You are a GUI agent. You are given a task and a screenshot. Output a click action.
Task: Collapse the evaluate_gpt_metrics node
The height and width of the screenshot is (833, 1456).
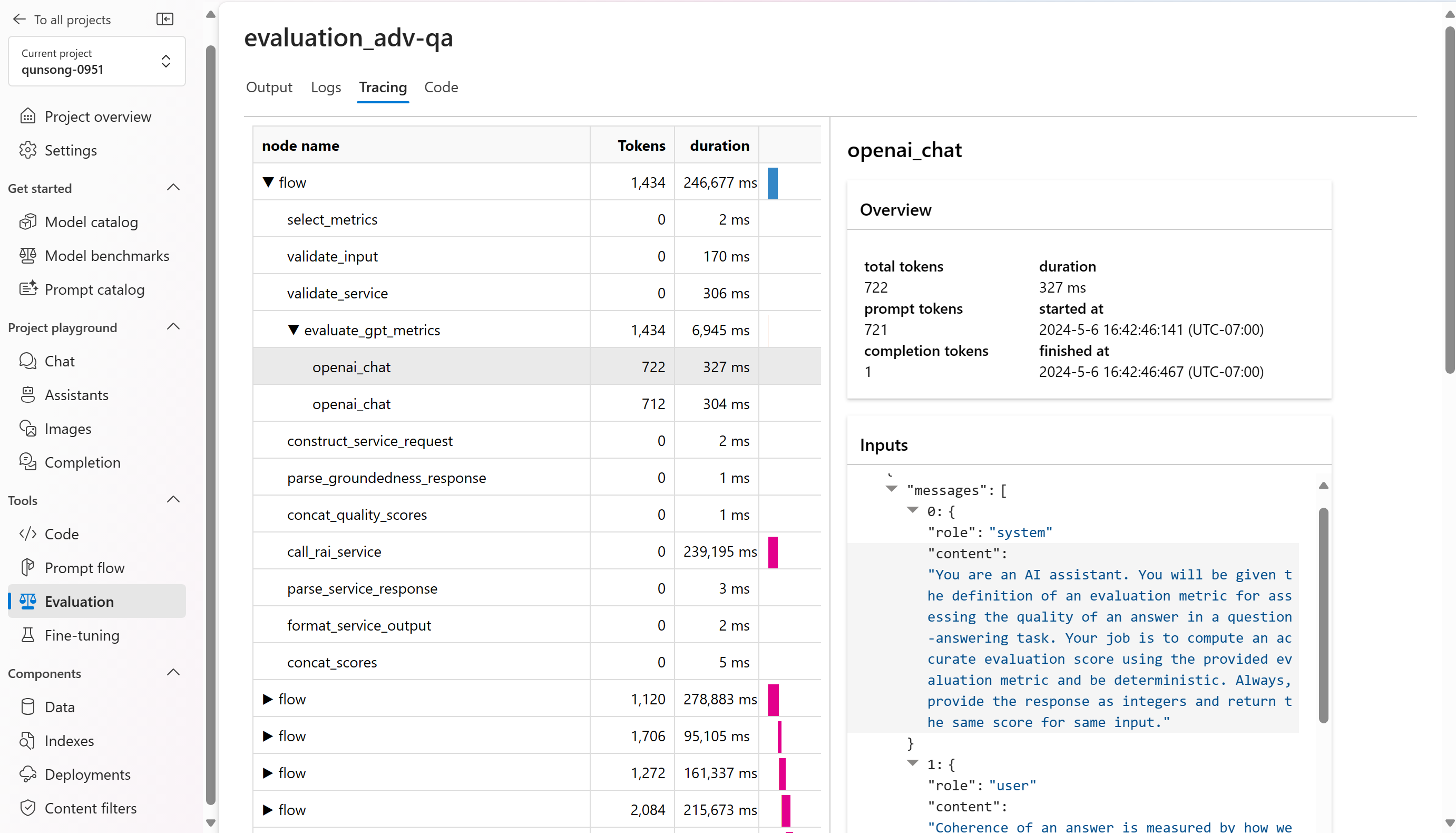coord(294,330)
